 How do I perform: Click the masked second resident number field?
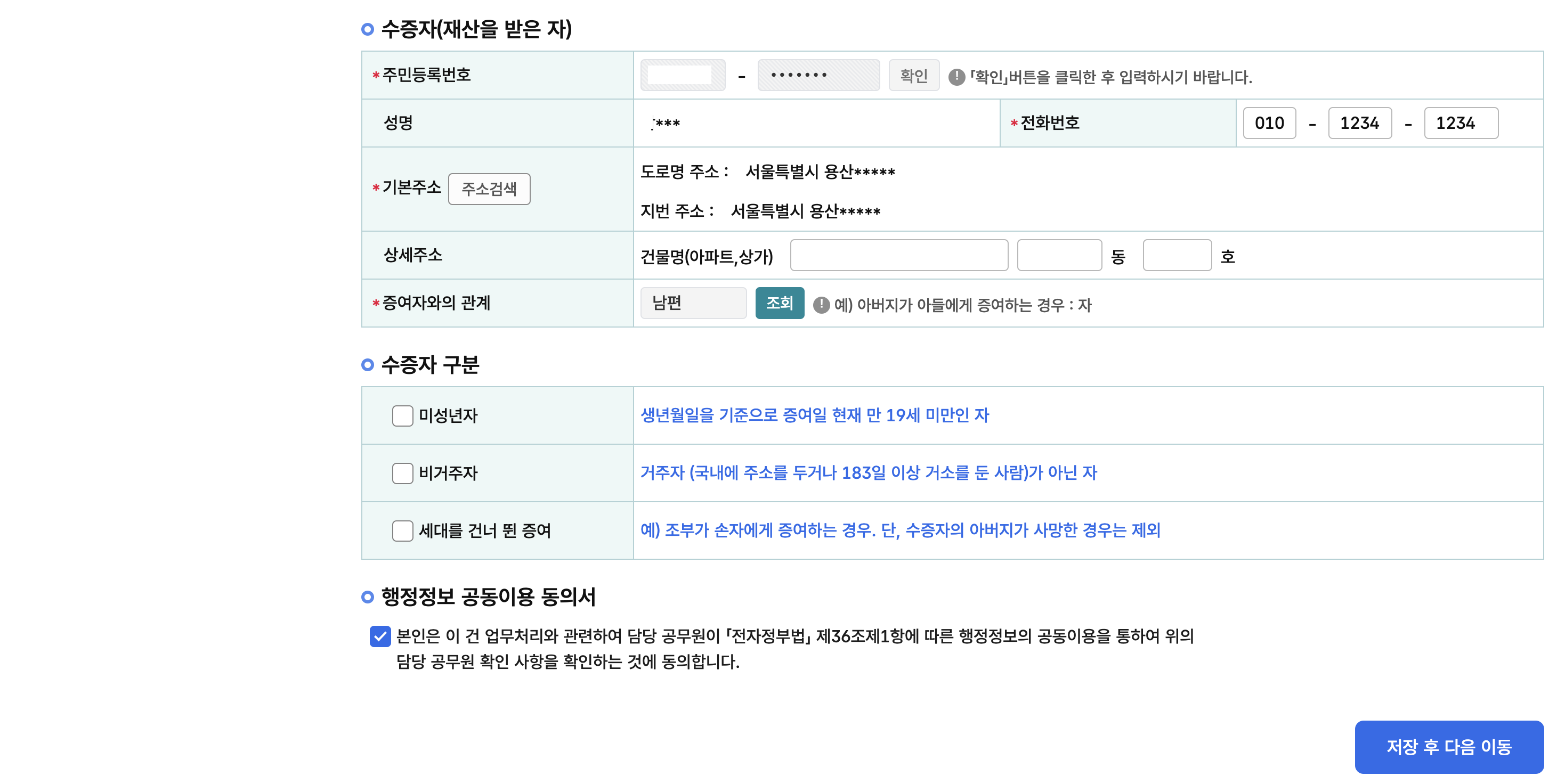818,76
